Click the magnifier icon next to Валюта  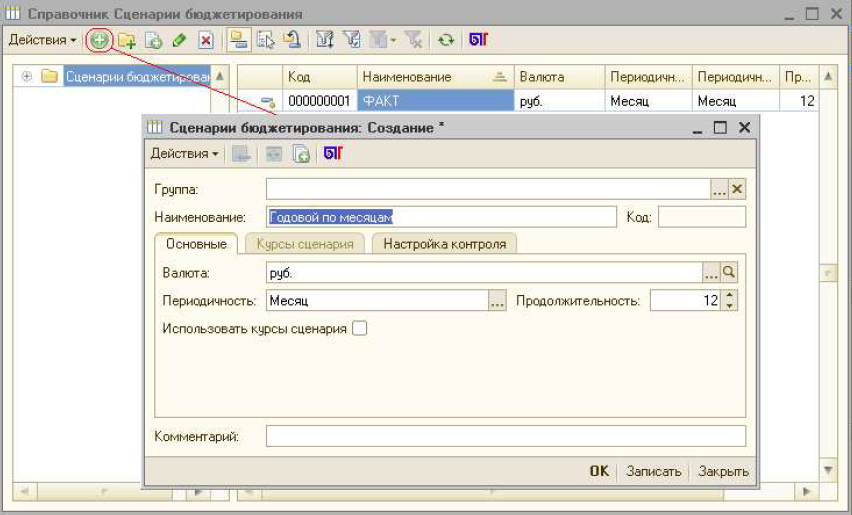point(729,272)
